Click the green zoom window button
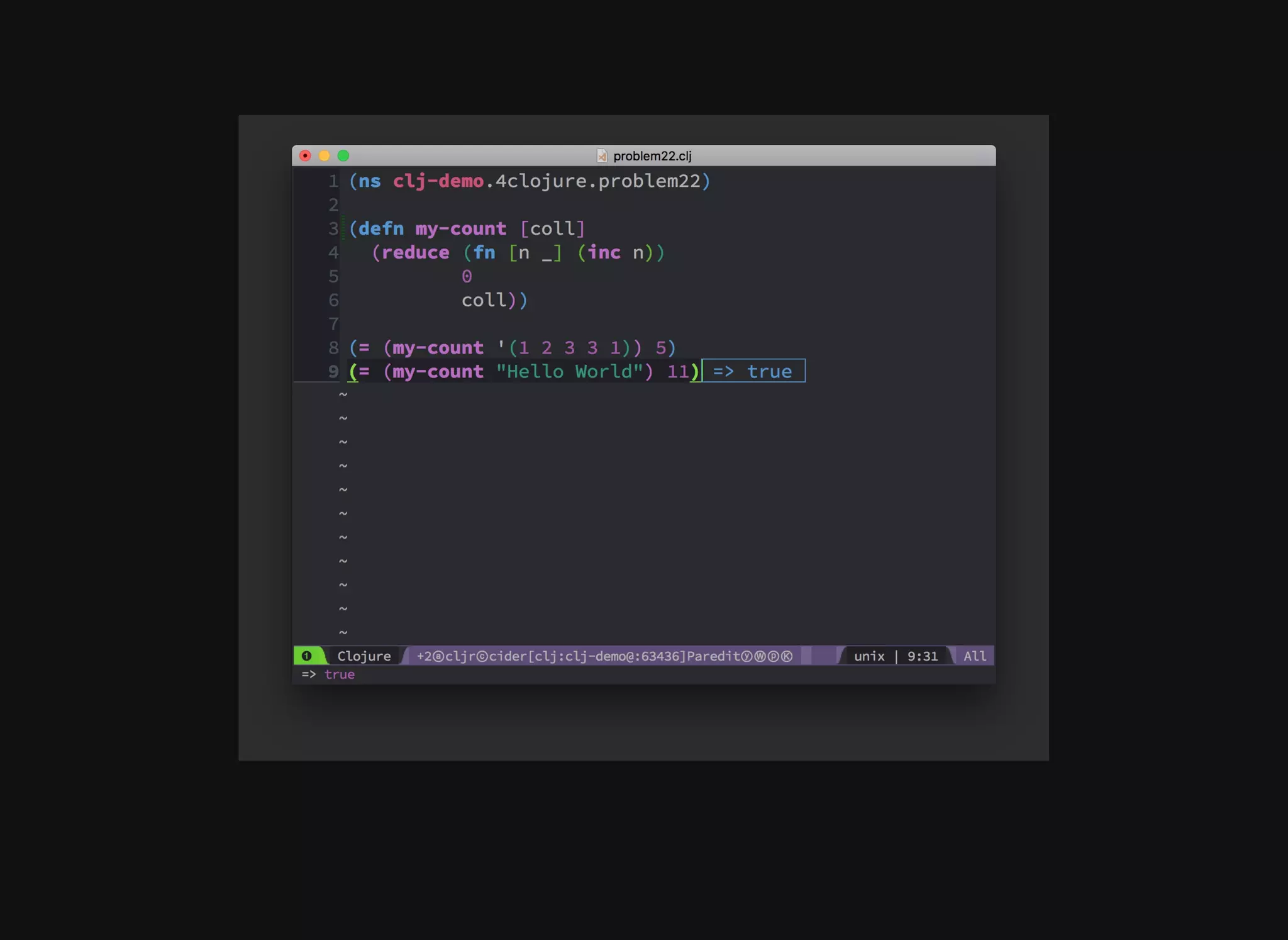 pyautogui.click(x=343, y=155)
